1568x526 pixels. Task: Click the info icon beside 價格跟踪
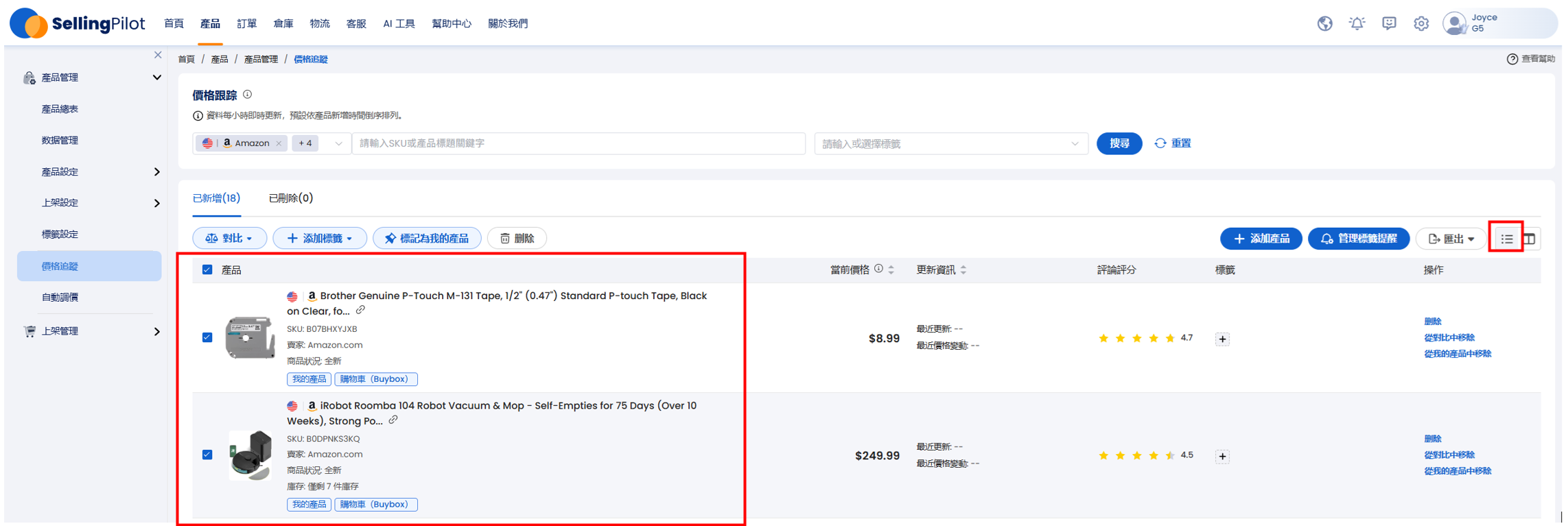[x=248, y=95]
